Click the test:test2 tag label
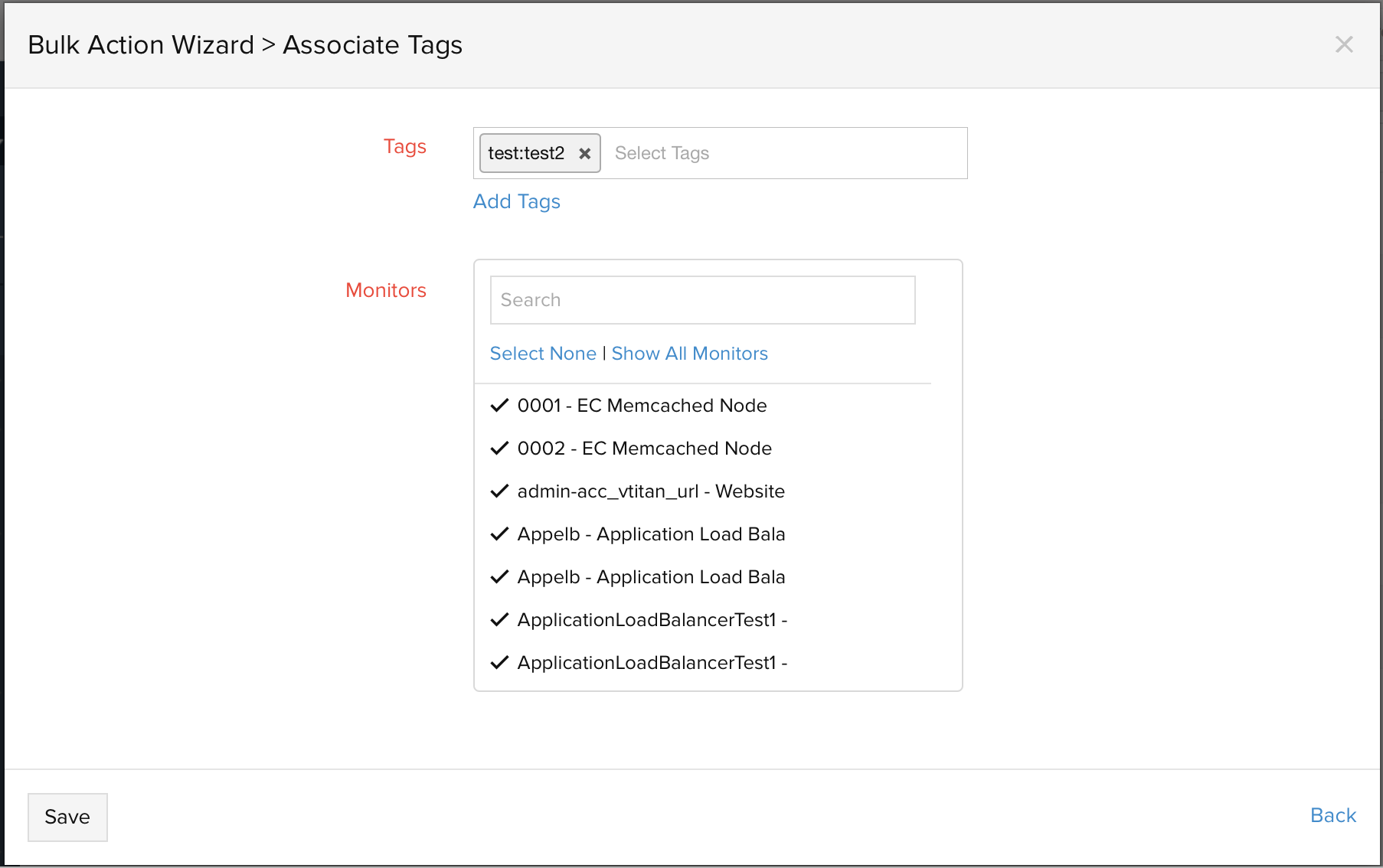This screenshot has width=1383, height=868. [526, 154]
